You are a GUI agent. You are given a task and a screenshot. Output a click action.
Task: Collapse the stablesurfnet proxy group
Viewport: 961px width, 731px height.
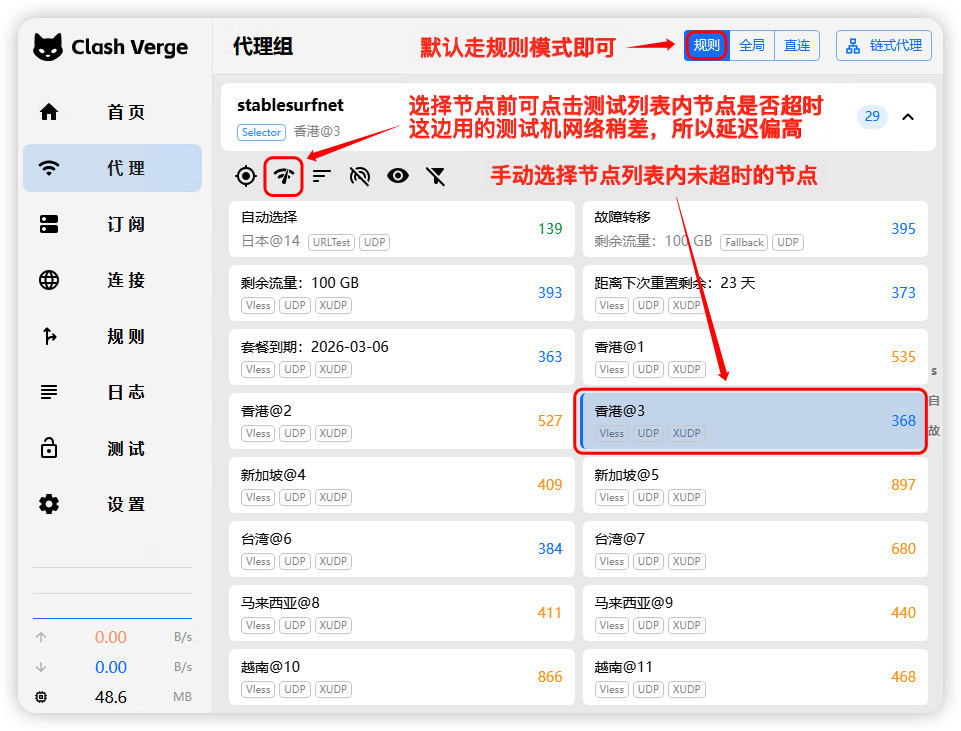[x=908, y=117]
